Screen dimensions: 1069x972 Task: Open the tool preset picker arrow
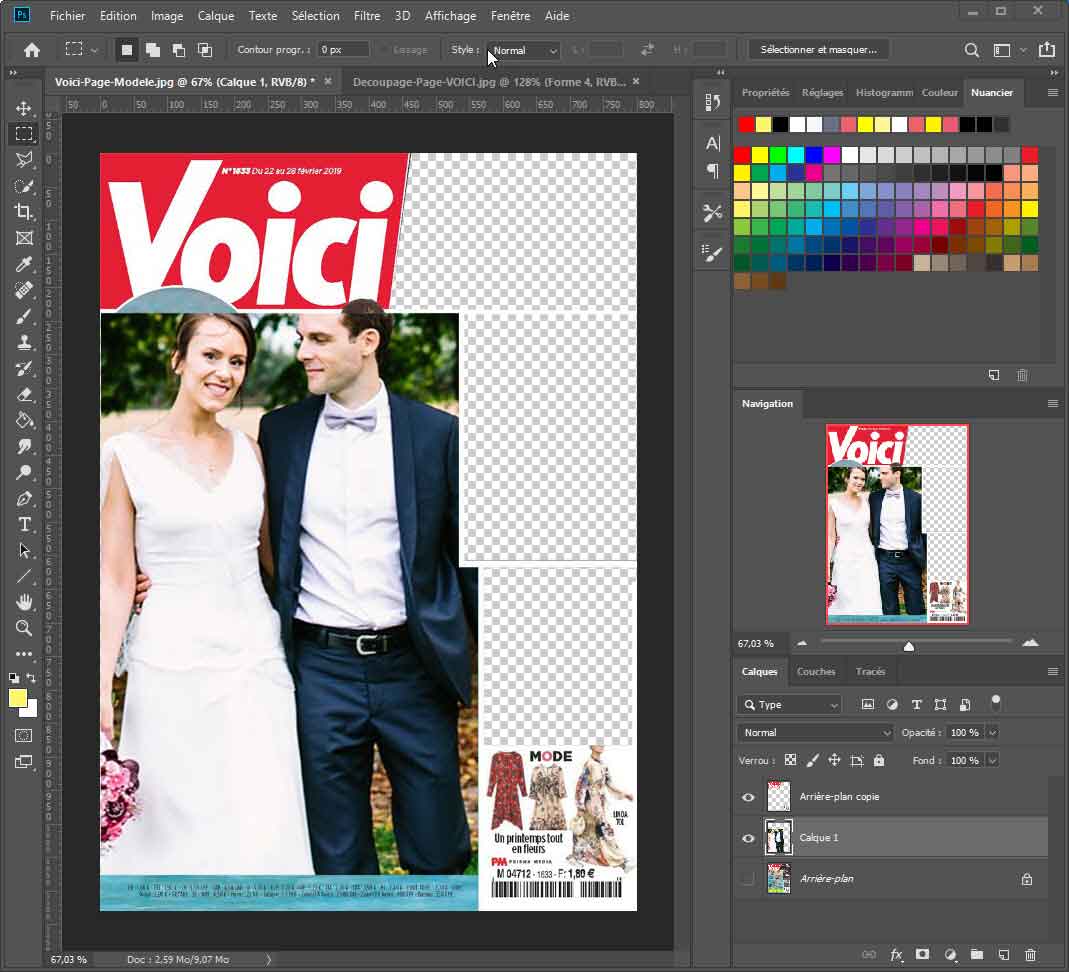[x=94, y=50]
